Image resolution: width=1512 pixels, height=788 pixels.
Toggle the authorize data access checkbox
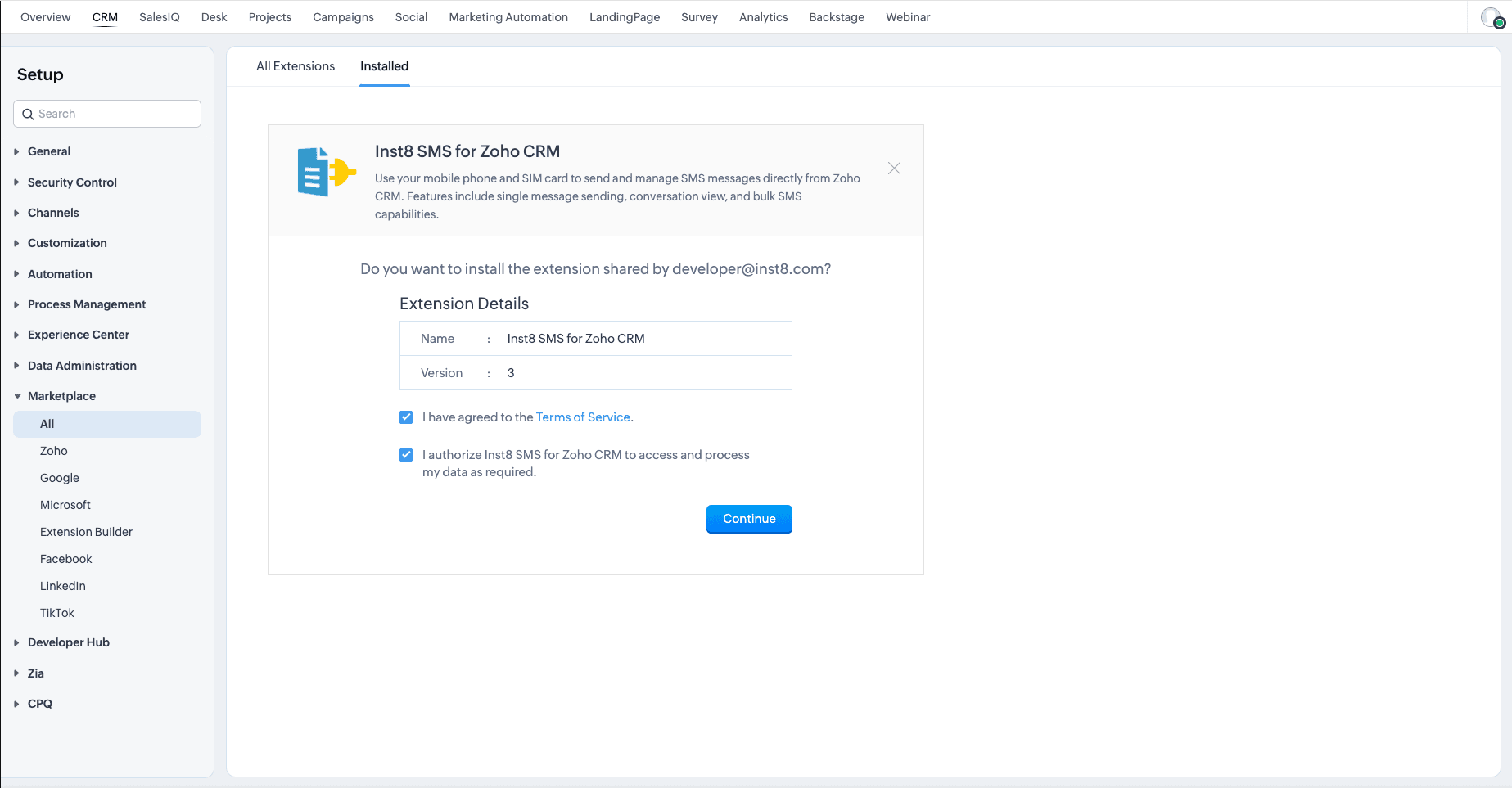(406, 455)
